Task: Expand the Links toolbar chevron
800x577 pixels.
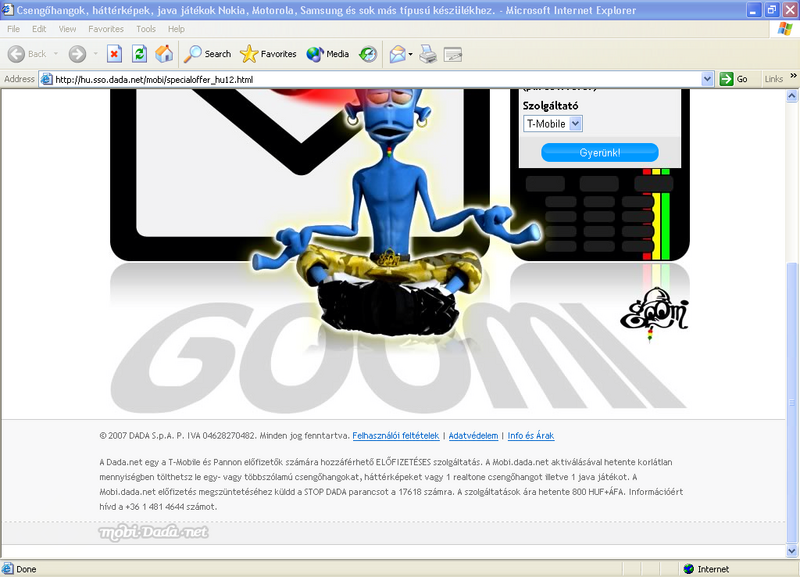Action: coord(793,76)
